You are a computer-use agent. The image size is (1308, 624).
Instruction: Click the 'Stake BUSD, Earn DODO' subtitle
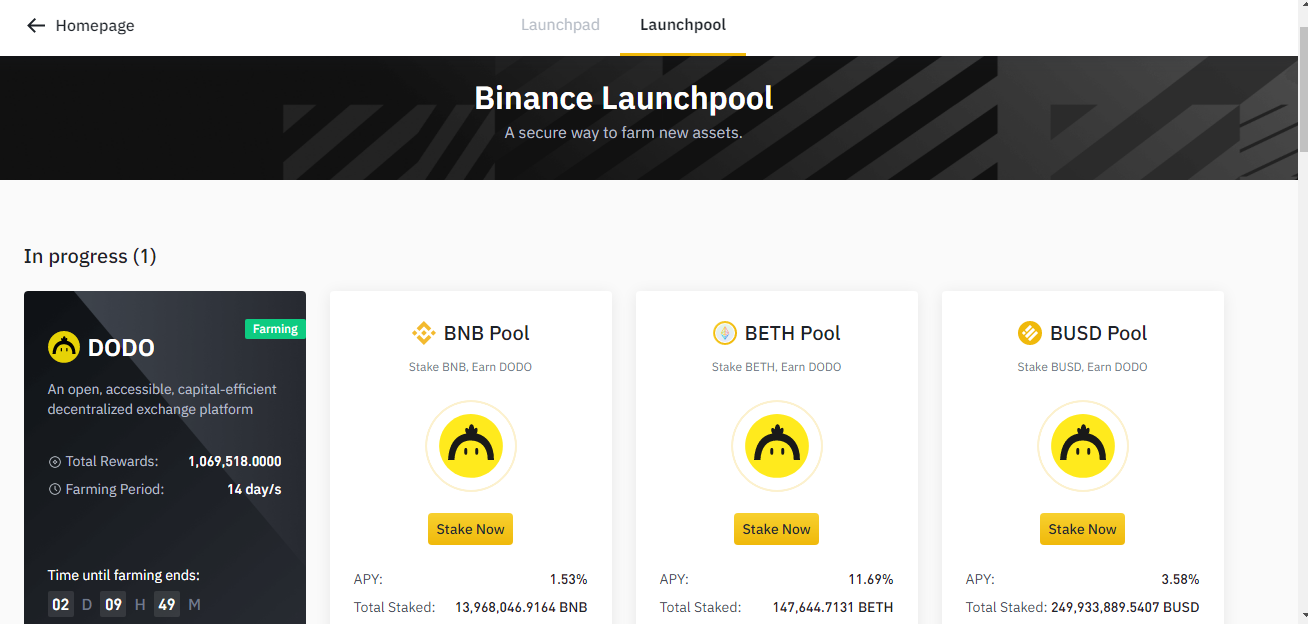coord(1082,367)
